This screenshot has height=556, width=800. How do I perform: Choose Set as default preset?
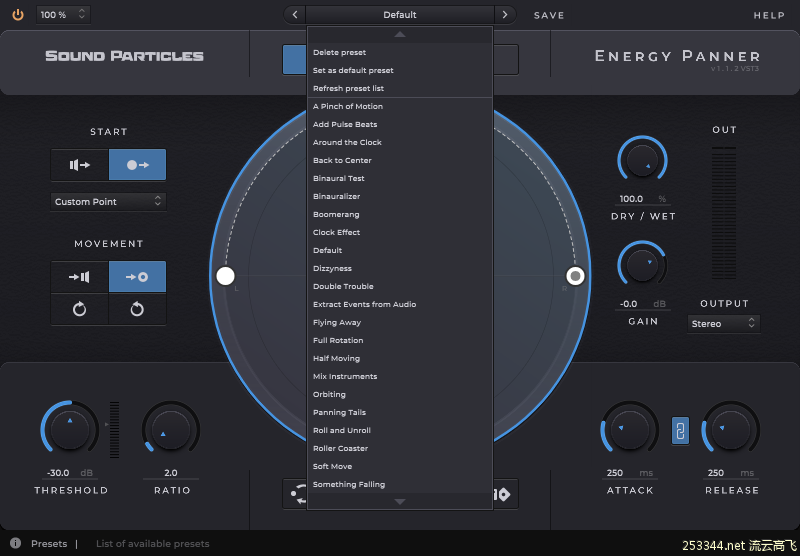[x=400, y=70]
